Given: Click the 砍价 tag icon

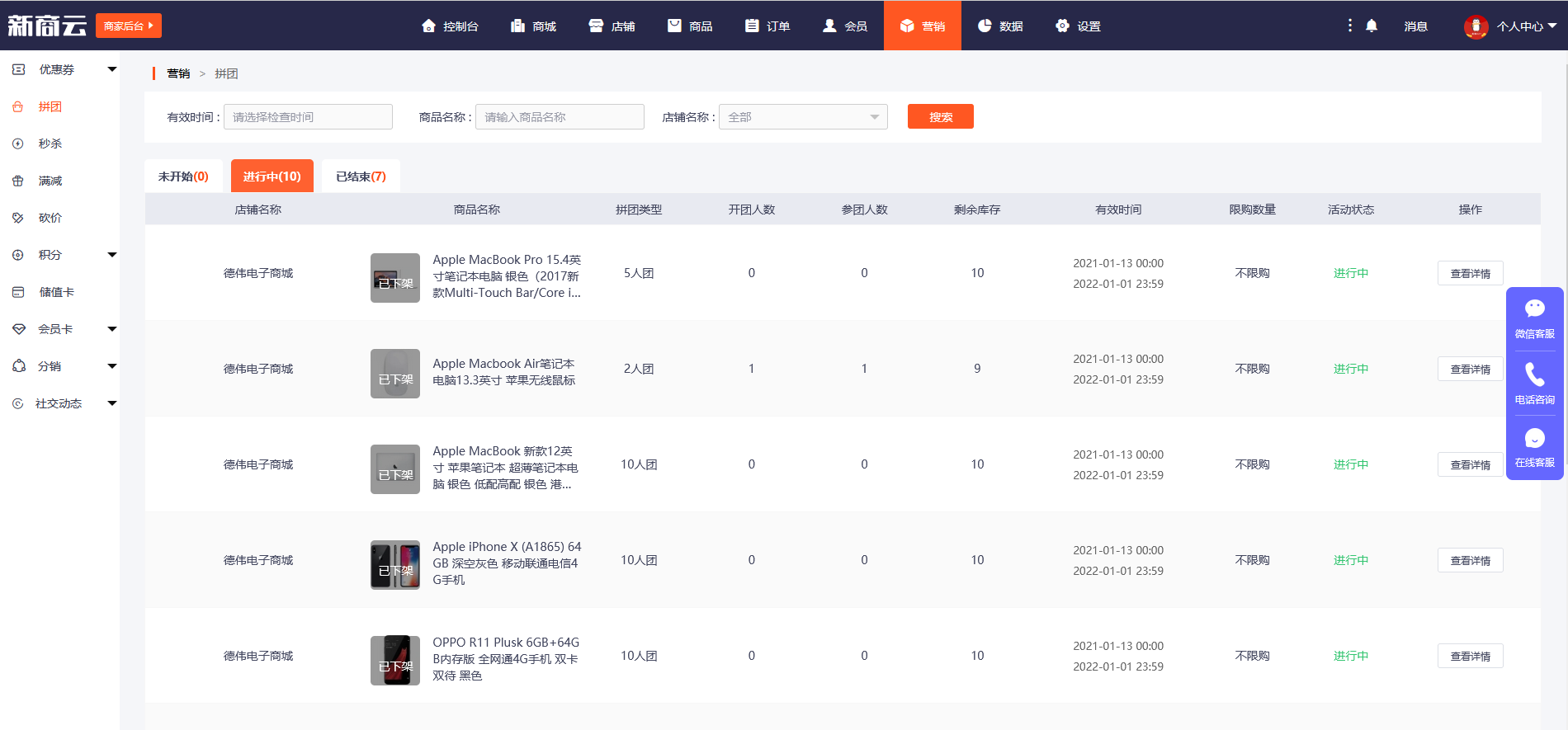Looking at the screenshot, I should point(18,218).
